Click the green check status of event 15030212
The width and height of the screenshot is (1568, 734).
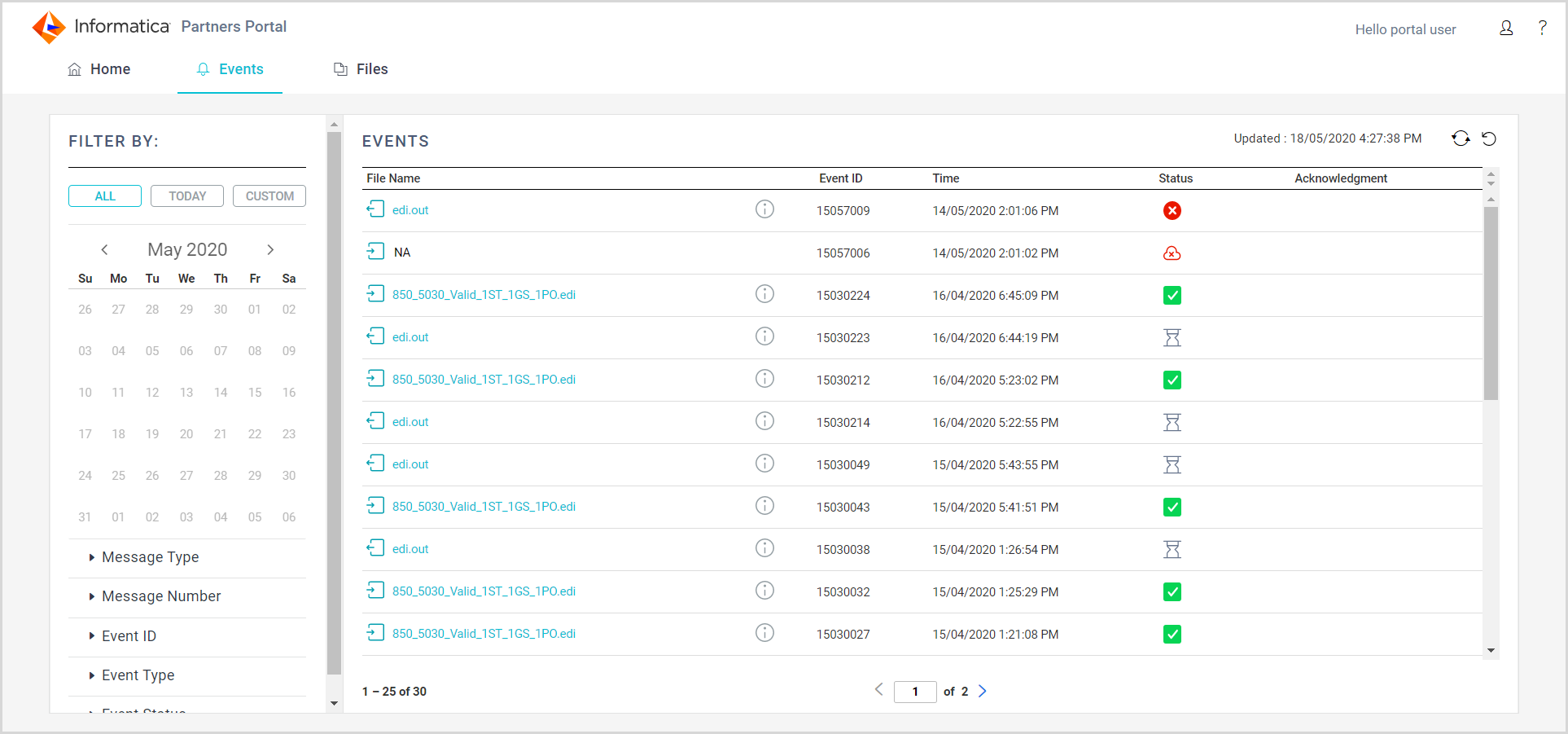pyautogui.click(x=1172, y=380)
